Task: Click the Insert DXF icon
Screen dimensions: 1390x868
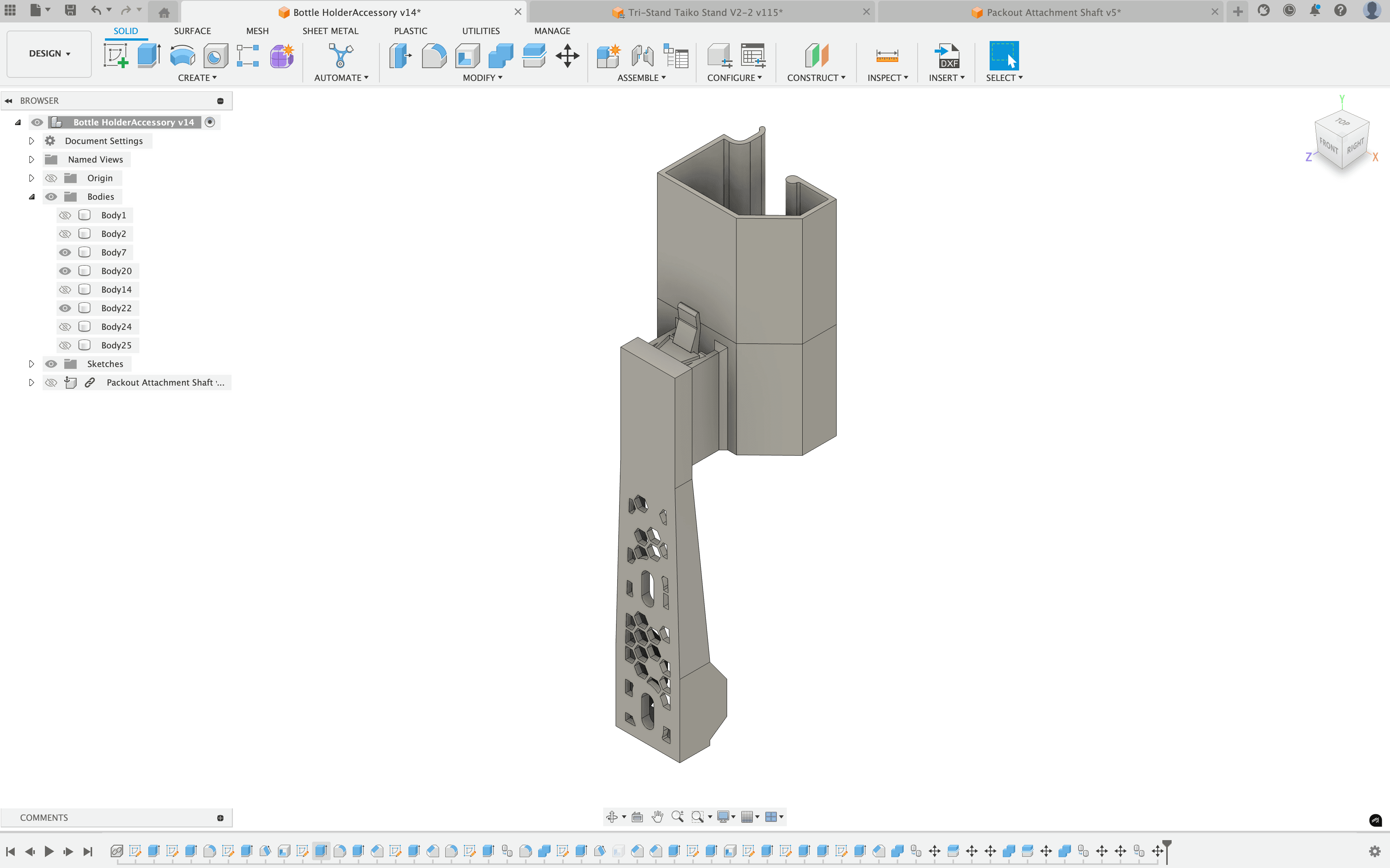Action: point(947,56)
